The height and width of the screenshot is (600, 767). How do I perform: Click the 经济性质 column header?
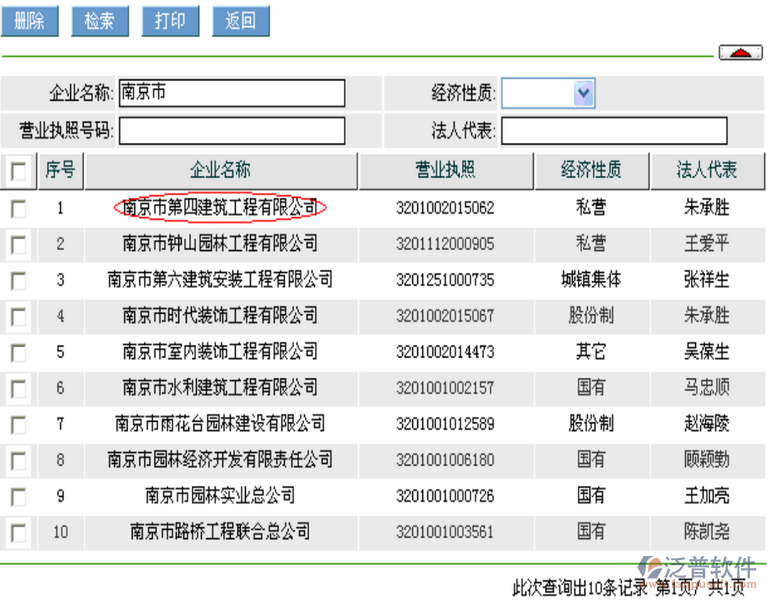[591, 170]
